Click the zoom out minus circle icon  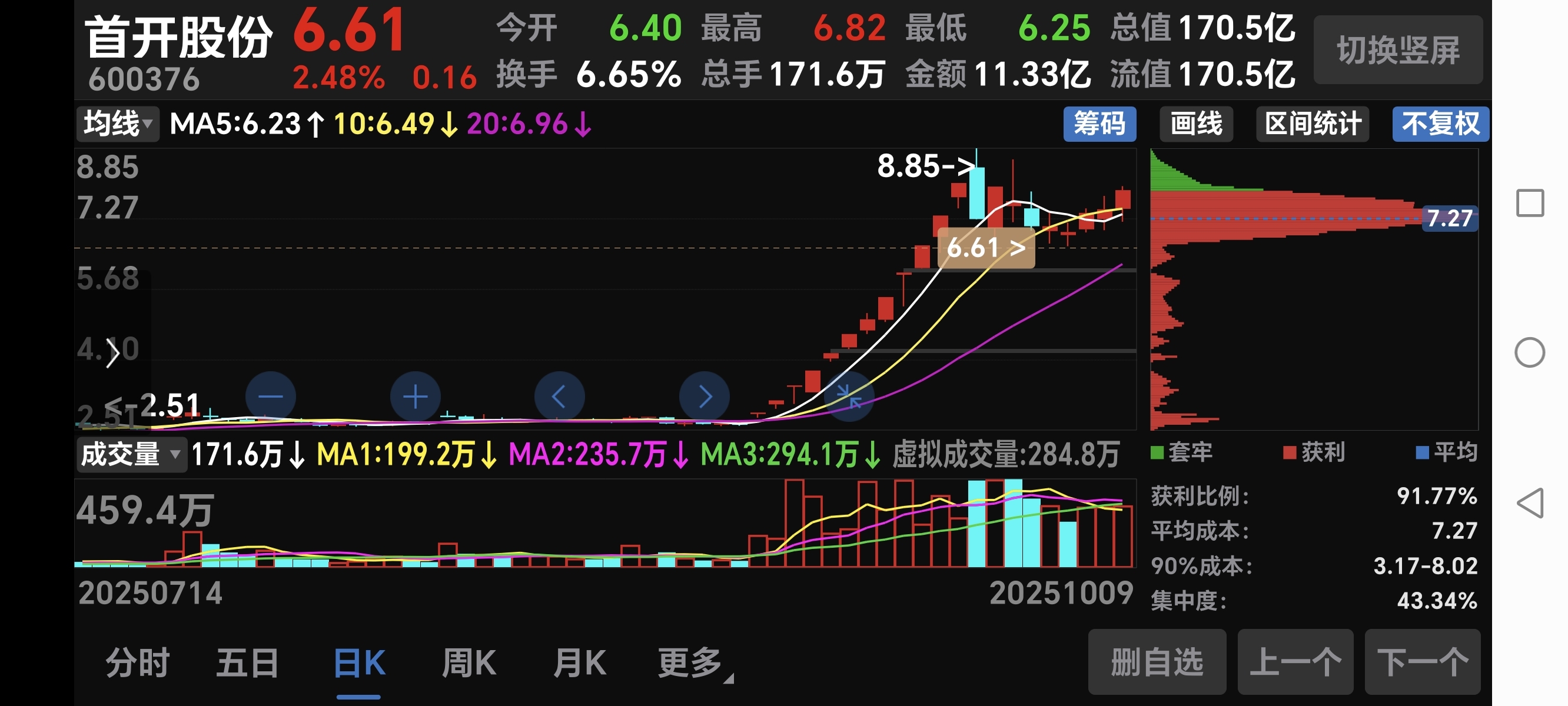(270, 397)
